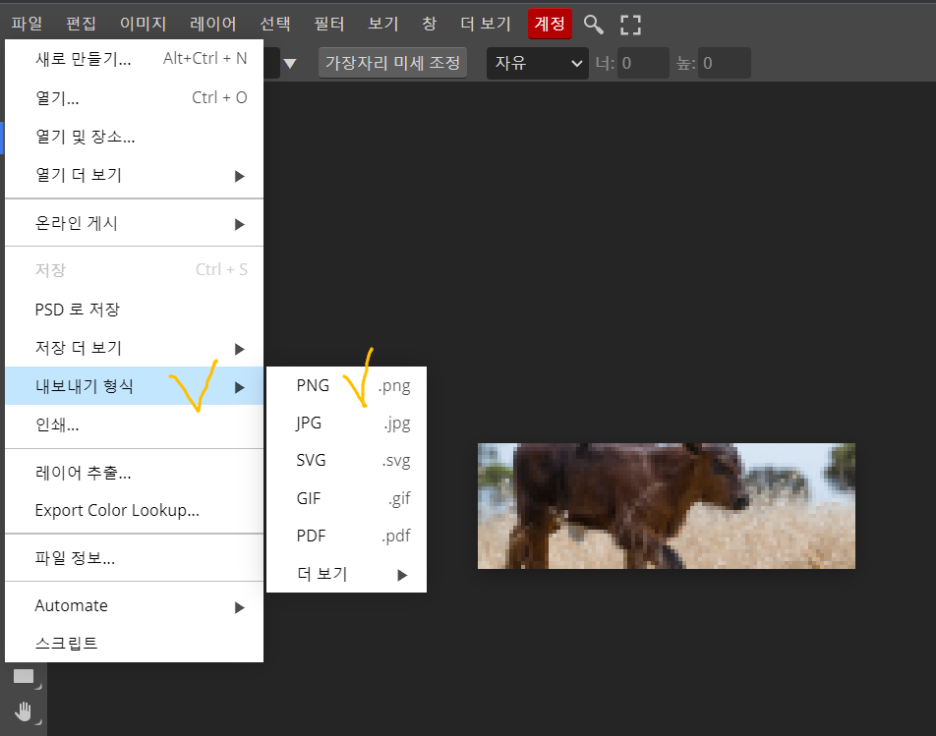Toggle fullscreen mode icon

(x=630, y=24)
